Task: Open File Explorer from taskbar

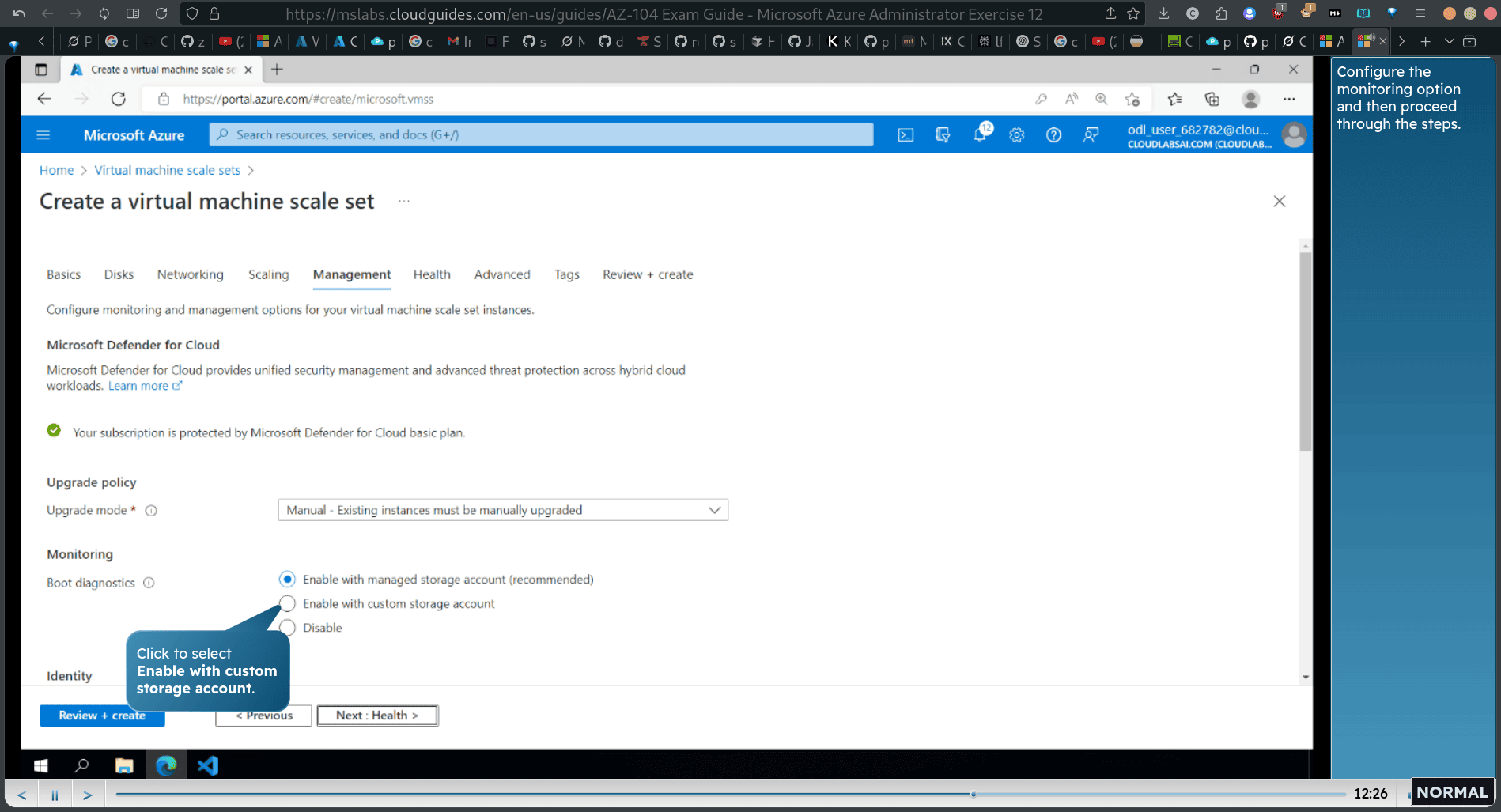Action: pos(124,765)
